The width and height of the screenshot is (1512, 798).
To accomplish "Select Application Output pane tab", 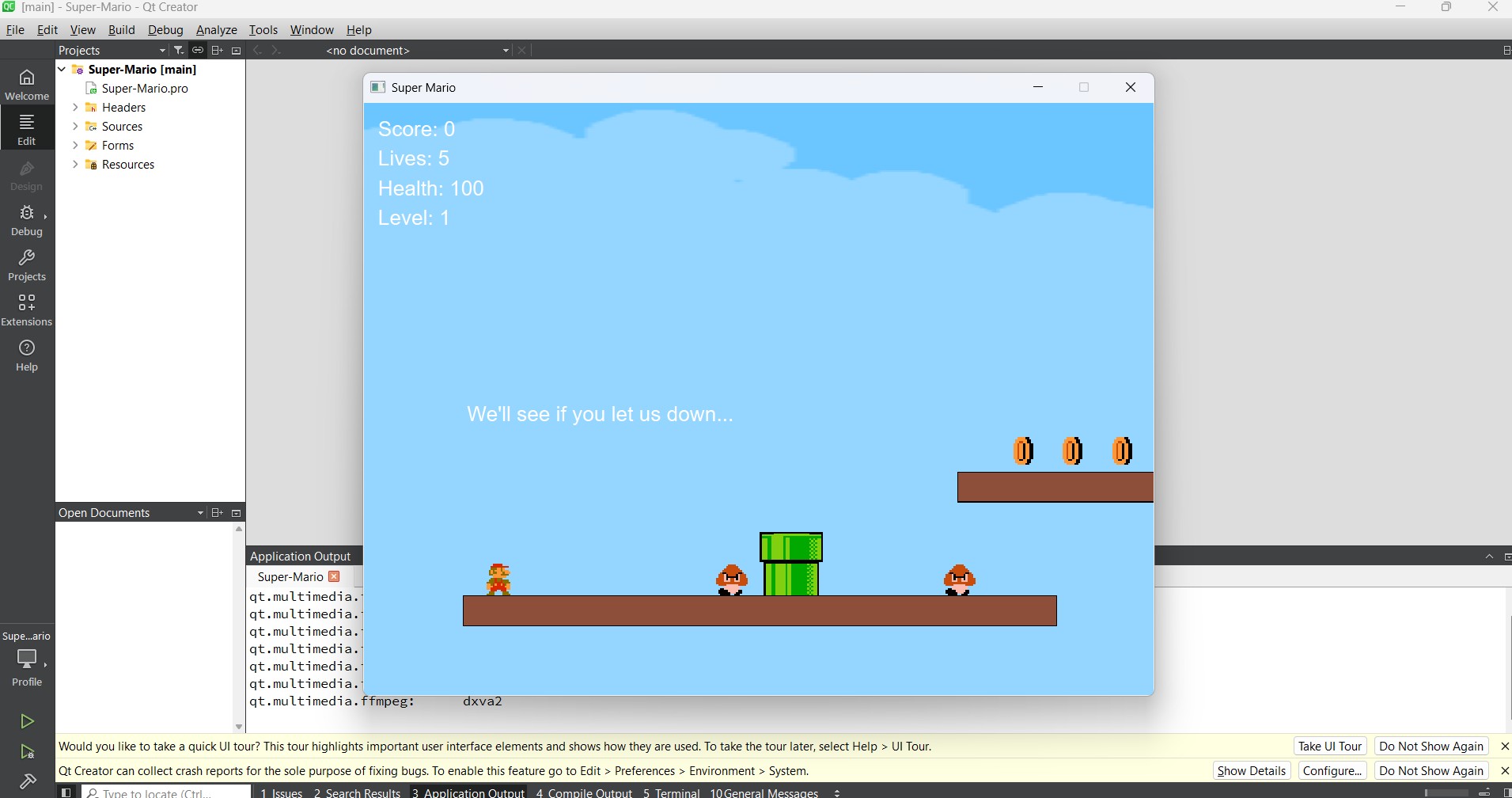I will [x=468, y=792].
